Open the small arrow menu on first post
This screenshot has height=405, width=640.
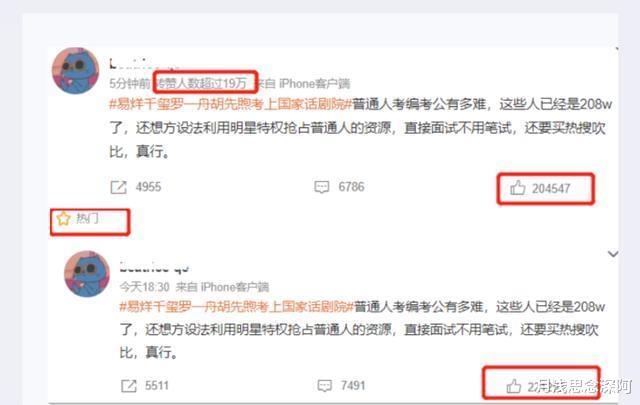tap(617, 49)
